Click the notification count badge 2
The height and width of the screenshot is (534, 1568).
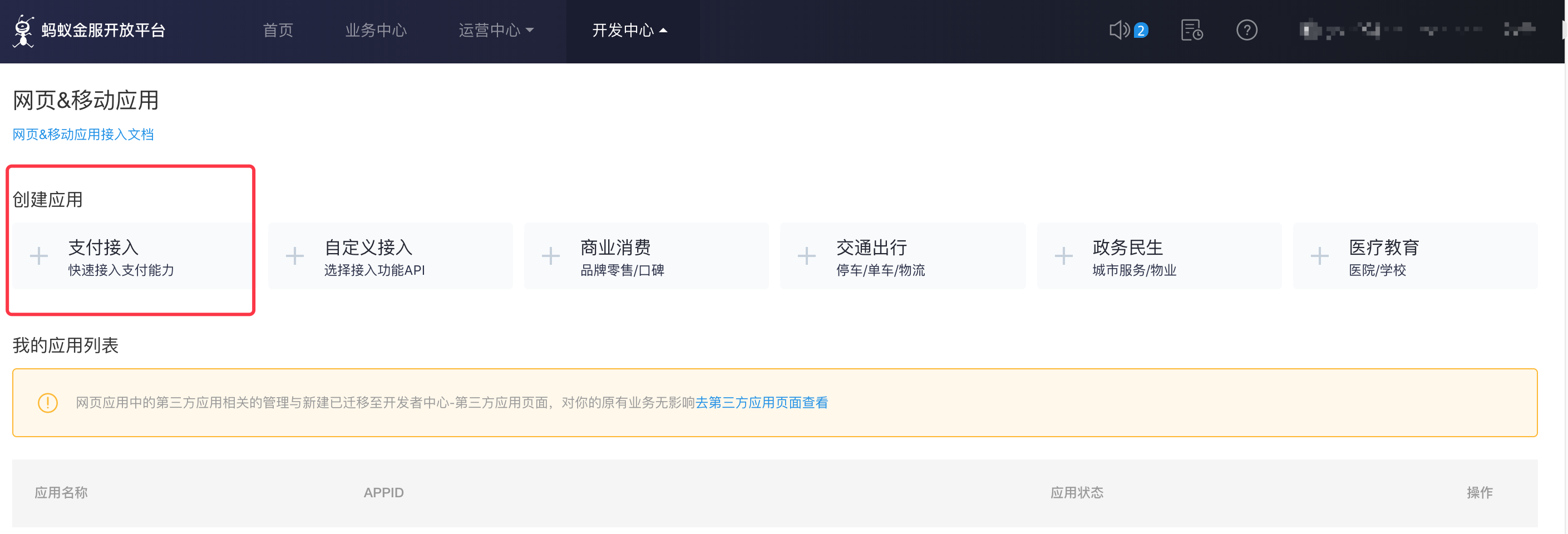pyautogui.click(x=1141, y=31)
